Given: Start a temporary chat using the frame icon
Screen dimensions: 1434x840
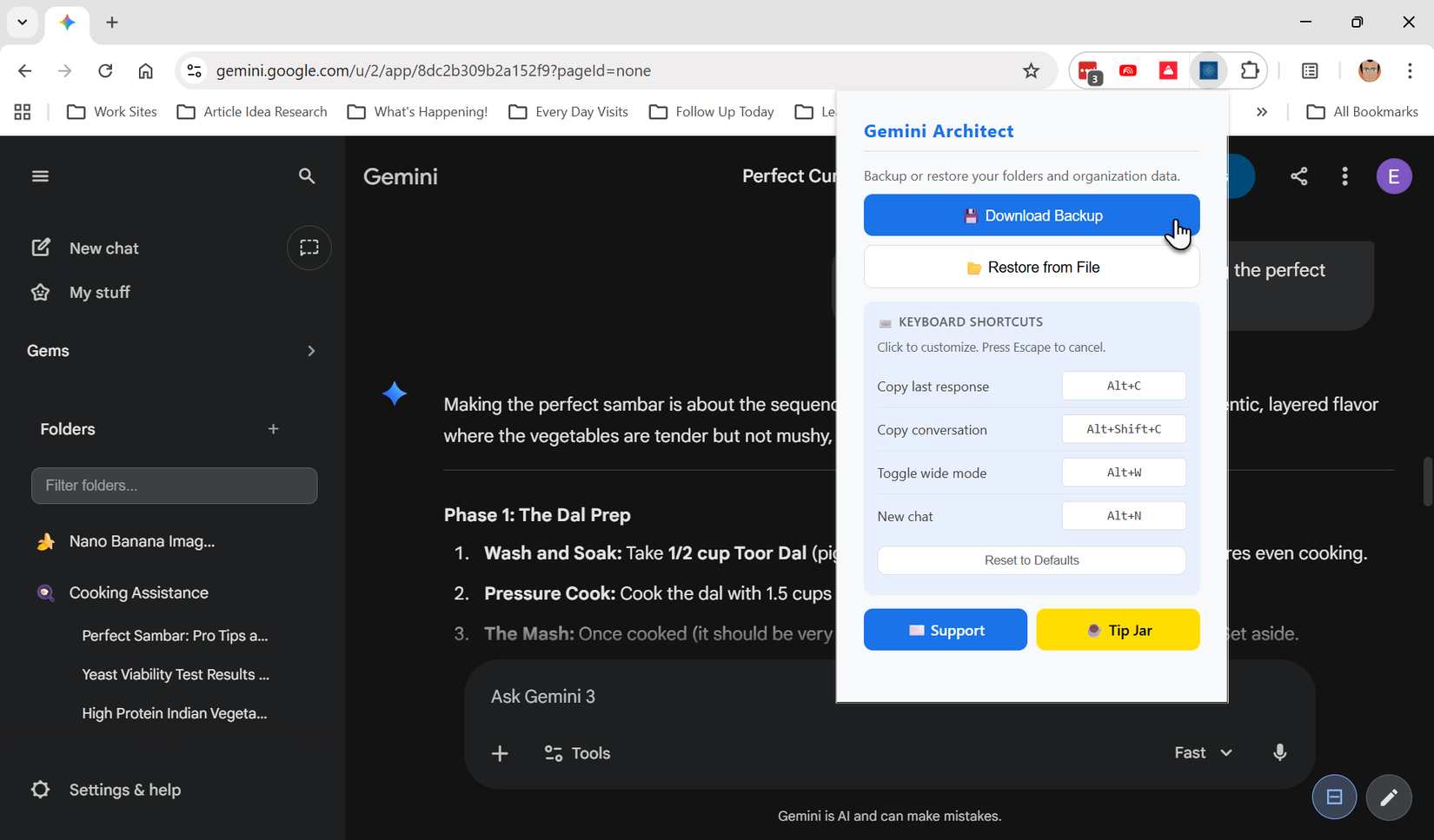Looking at the screenshot, I should 309,248.
